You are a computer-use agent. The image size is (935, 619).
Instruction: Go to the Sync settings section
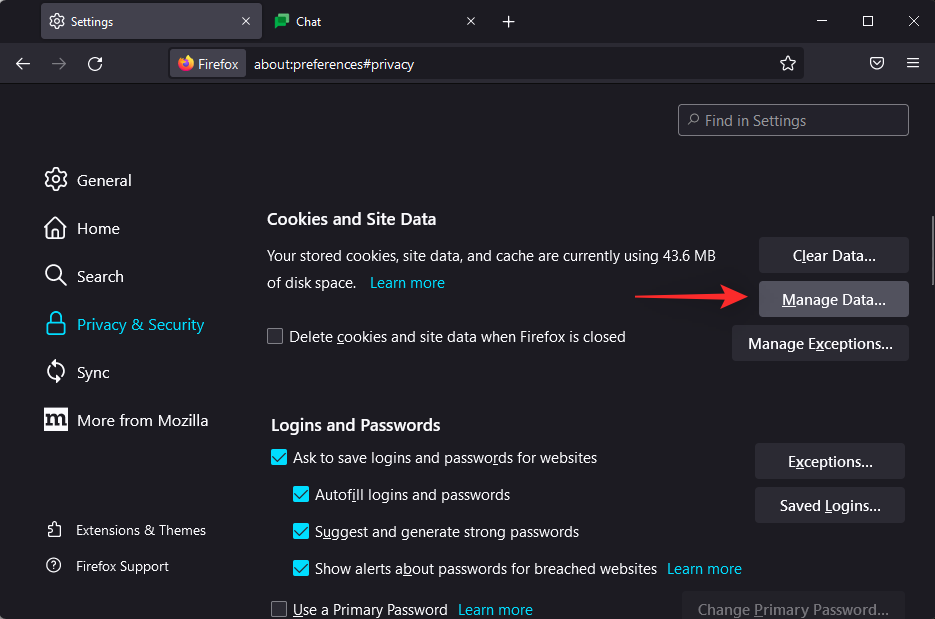(92, 373)
